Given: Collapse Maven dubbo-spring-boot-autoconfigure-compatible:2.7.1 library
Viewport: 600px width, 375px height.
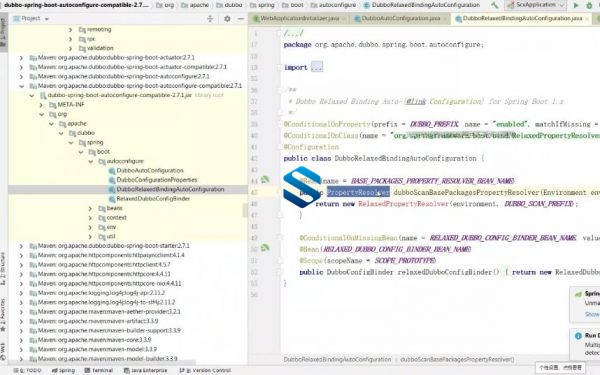Looking at the screenshot, I should pyautogui.click(x=21, y=86).
